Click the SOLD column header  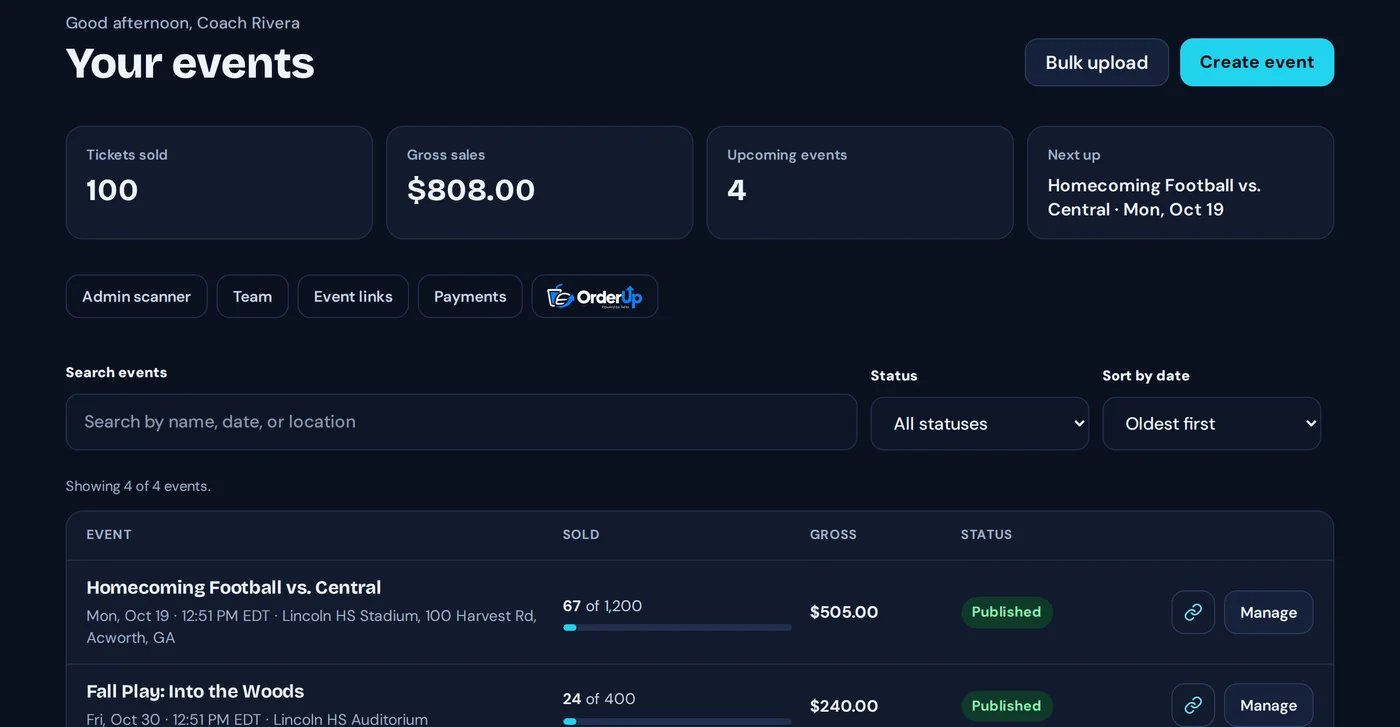point(581,535)
